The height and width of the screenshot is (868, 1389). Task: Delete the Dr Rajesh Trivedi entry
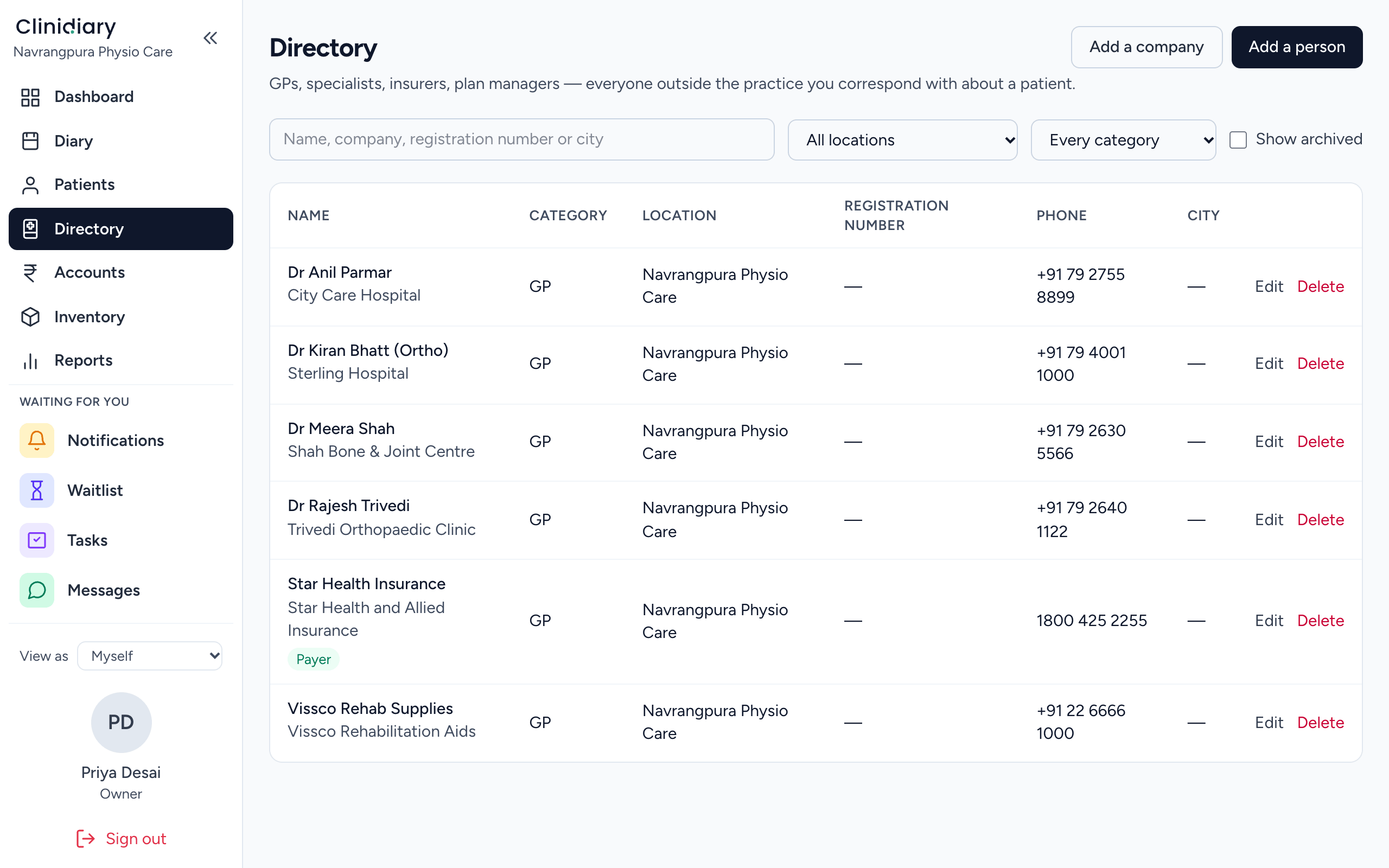click(x=1320, y=520)
